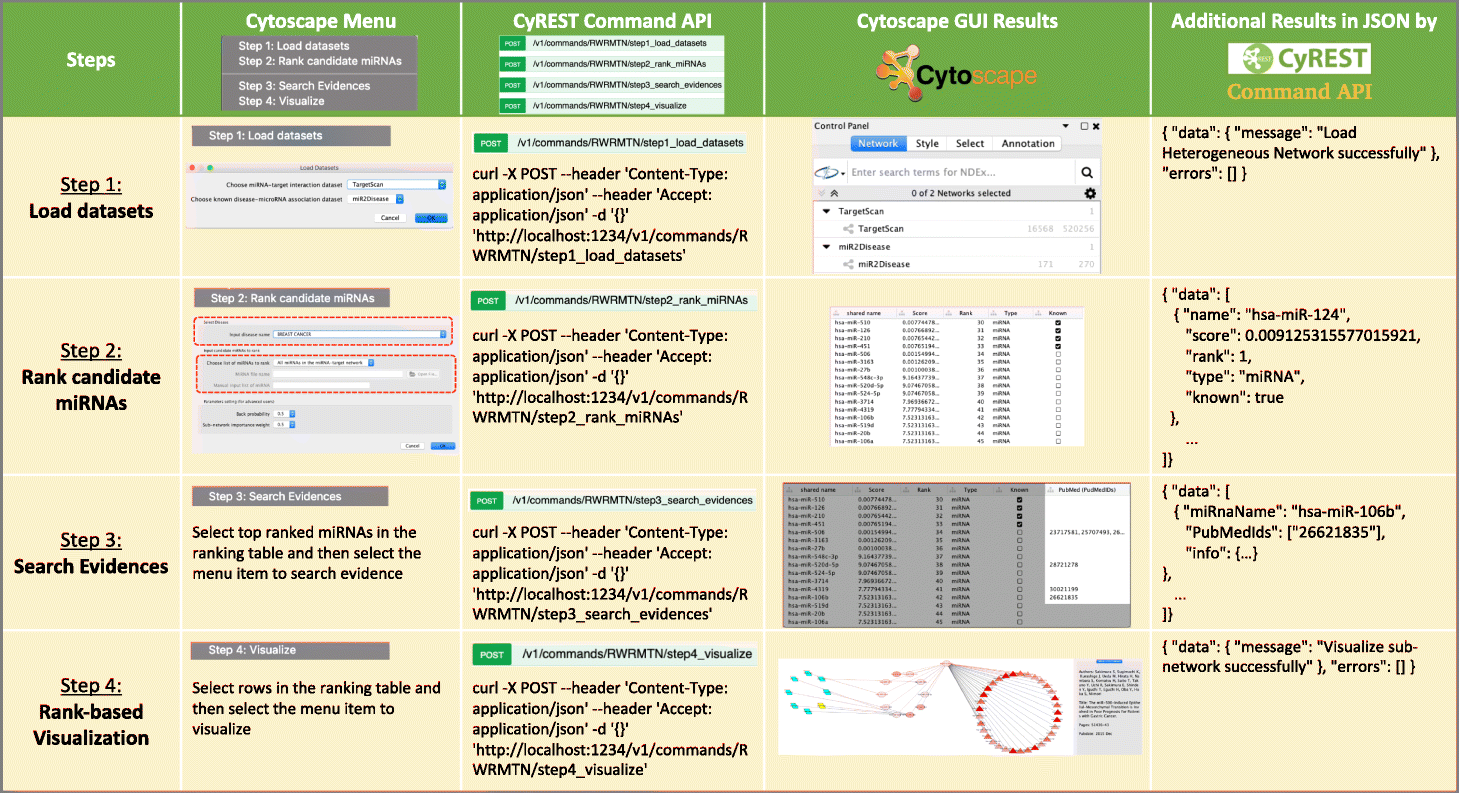This screenshot has width=1459, height=793.
Task: Click the CyREST logo in the header
Action: [x=1298, y=59]
